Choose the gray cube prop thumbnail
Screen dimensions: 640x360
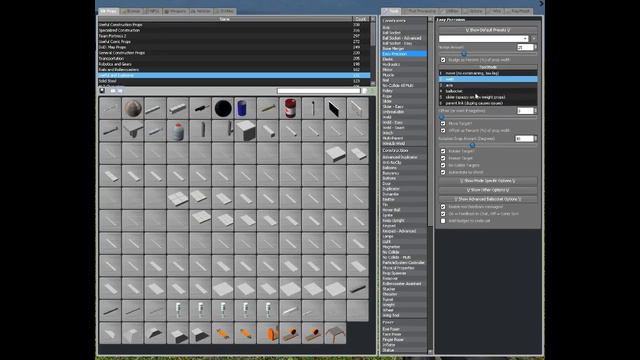click(x=245, y=131)
